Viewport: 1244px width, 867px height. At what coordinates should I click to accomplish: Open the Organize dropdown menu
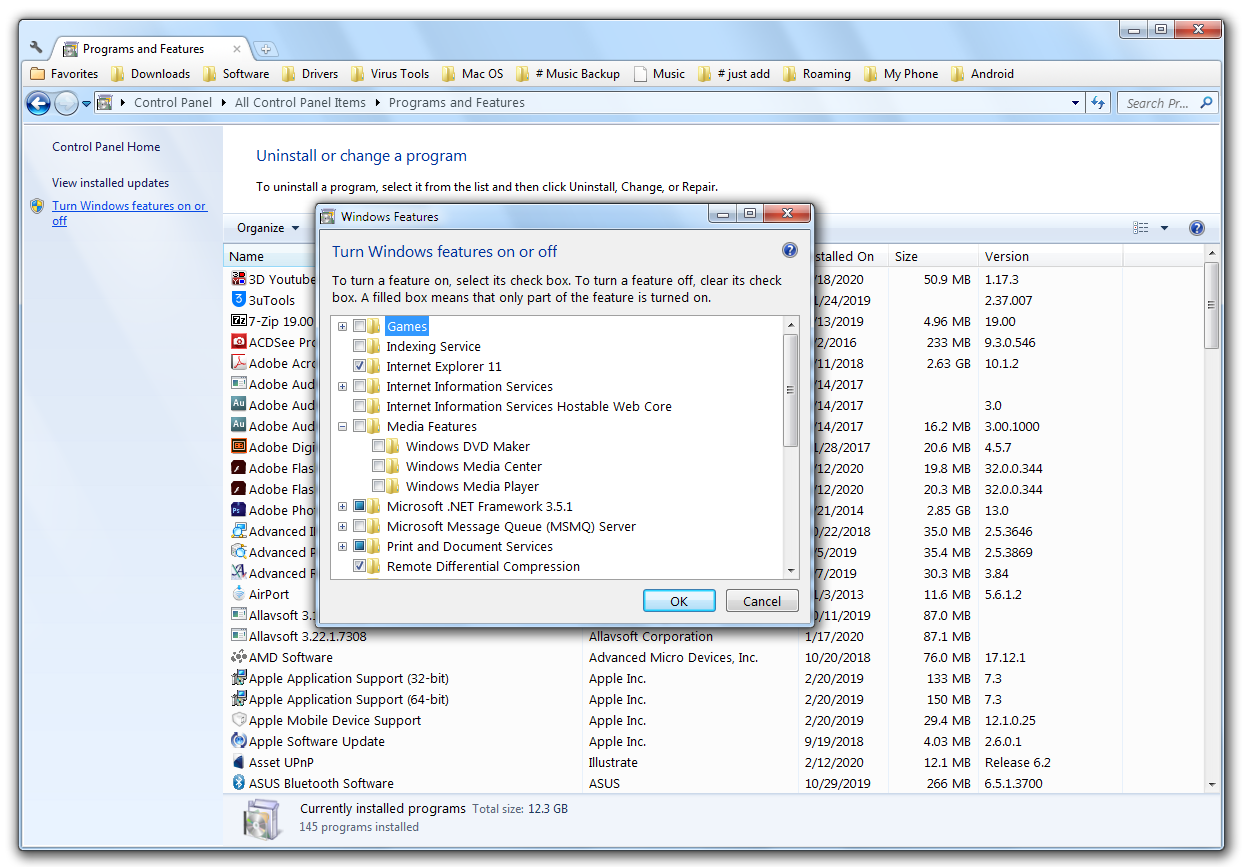pyautogui.click(x=267, y=228)
